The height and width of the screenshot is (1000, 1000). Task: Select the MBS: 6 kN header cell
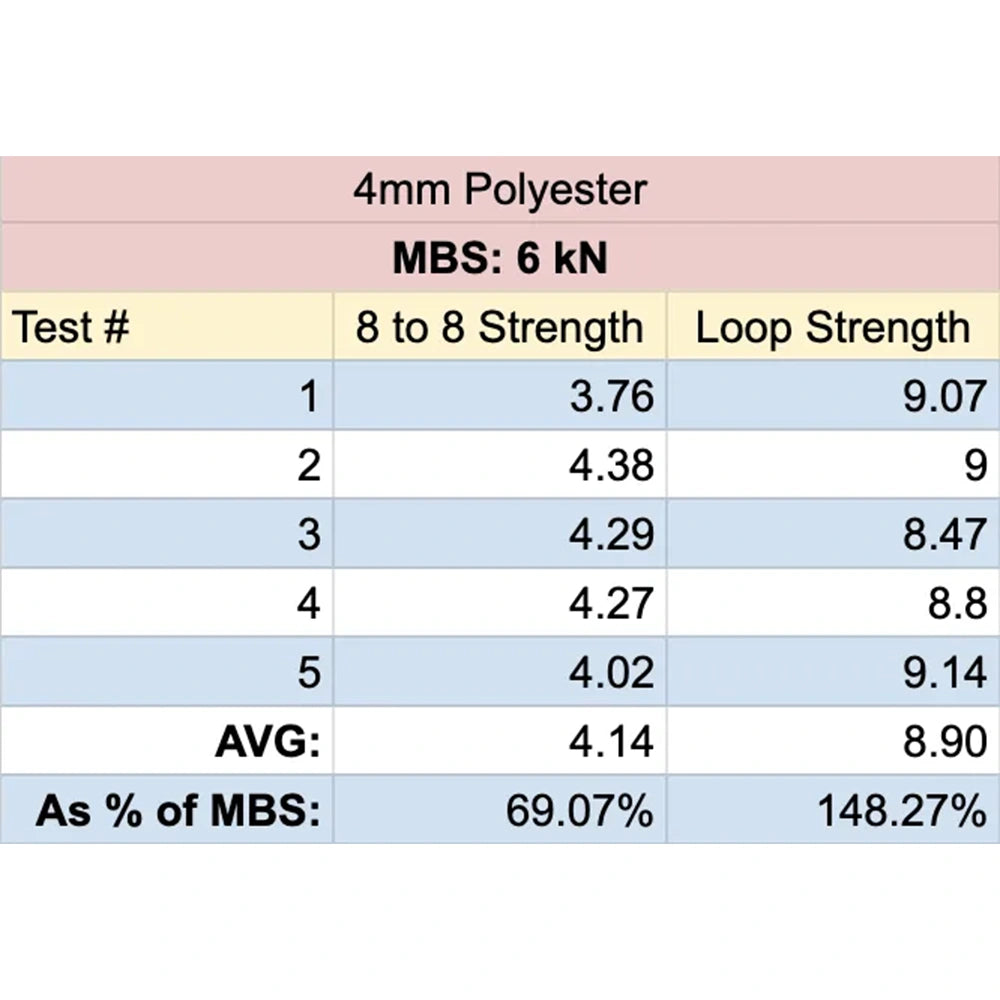pos(499,258)
